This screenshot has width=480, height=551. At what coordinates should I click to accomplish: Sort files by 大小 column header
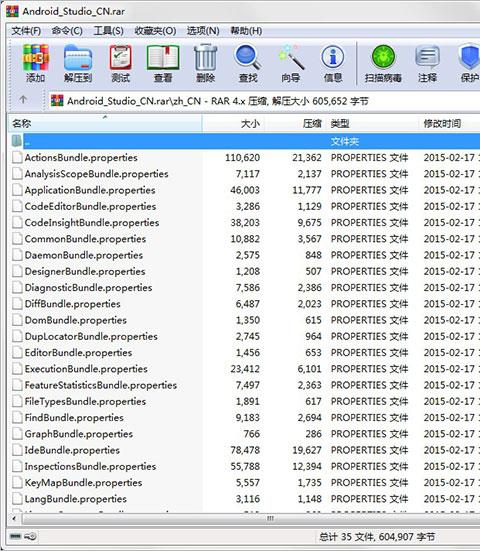coord(234,123)
